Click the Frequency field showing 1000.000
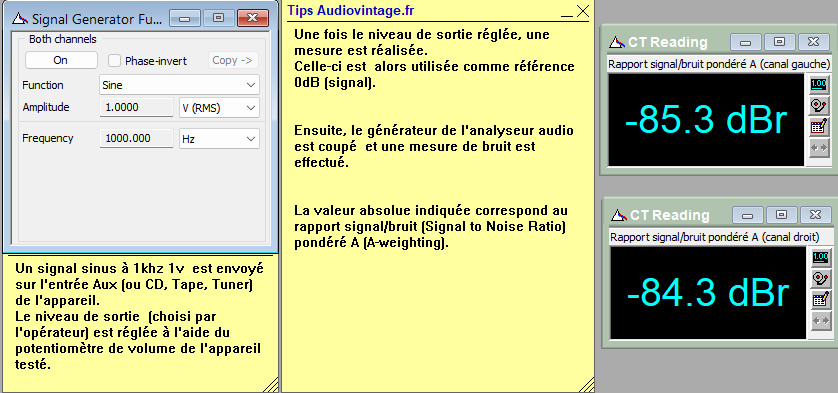Image resolution: width=838 pixels, height=393 pixels. (x=136, y=138)
